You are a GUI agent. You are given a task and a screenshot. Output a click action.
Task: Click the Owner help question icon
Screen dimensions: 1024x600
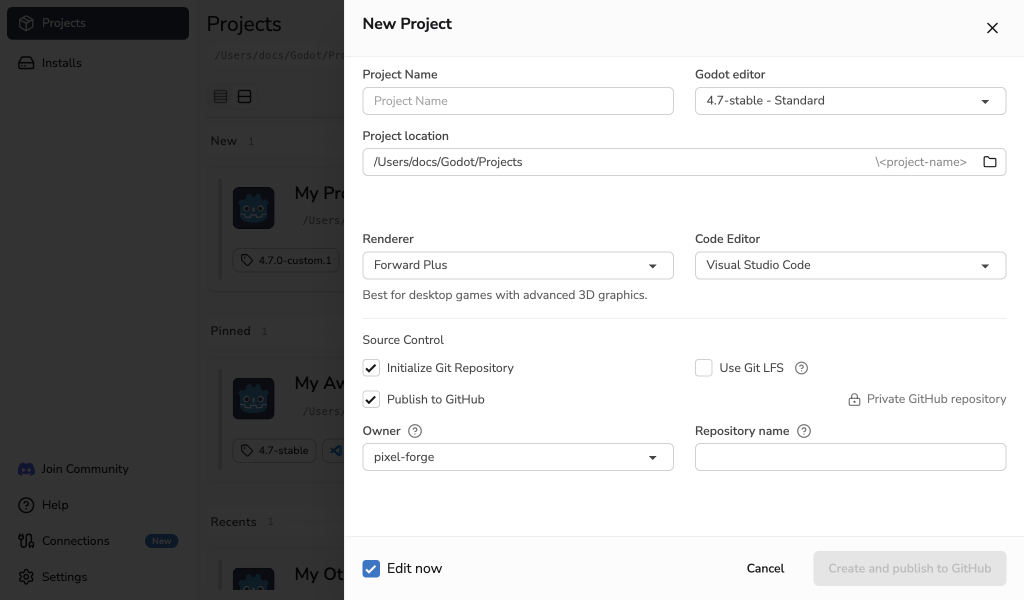[x=415, y=431]
